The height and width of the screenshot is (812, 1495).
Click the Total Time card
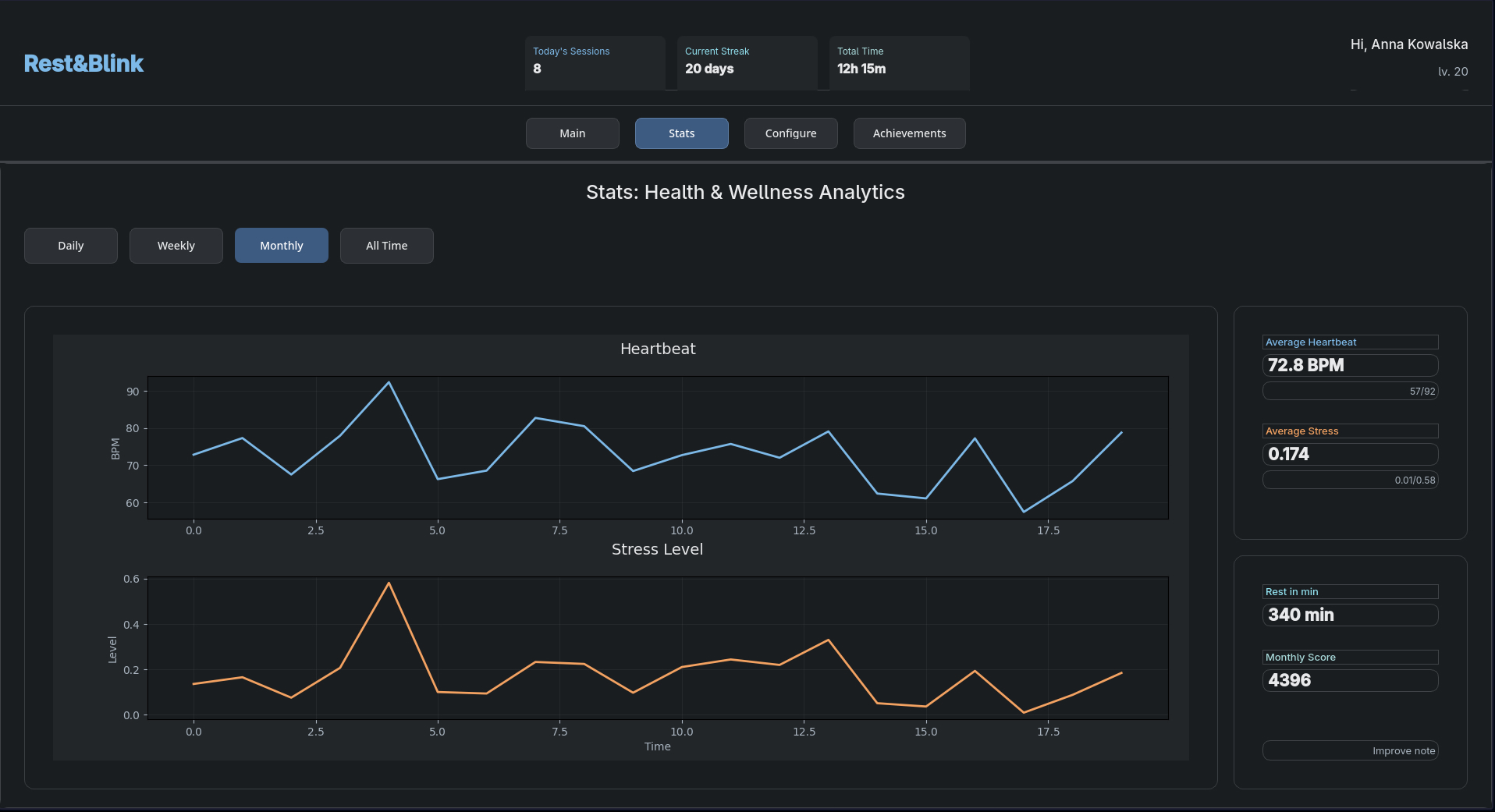point(899,62)
